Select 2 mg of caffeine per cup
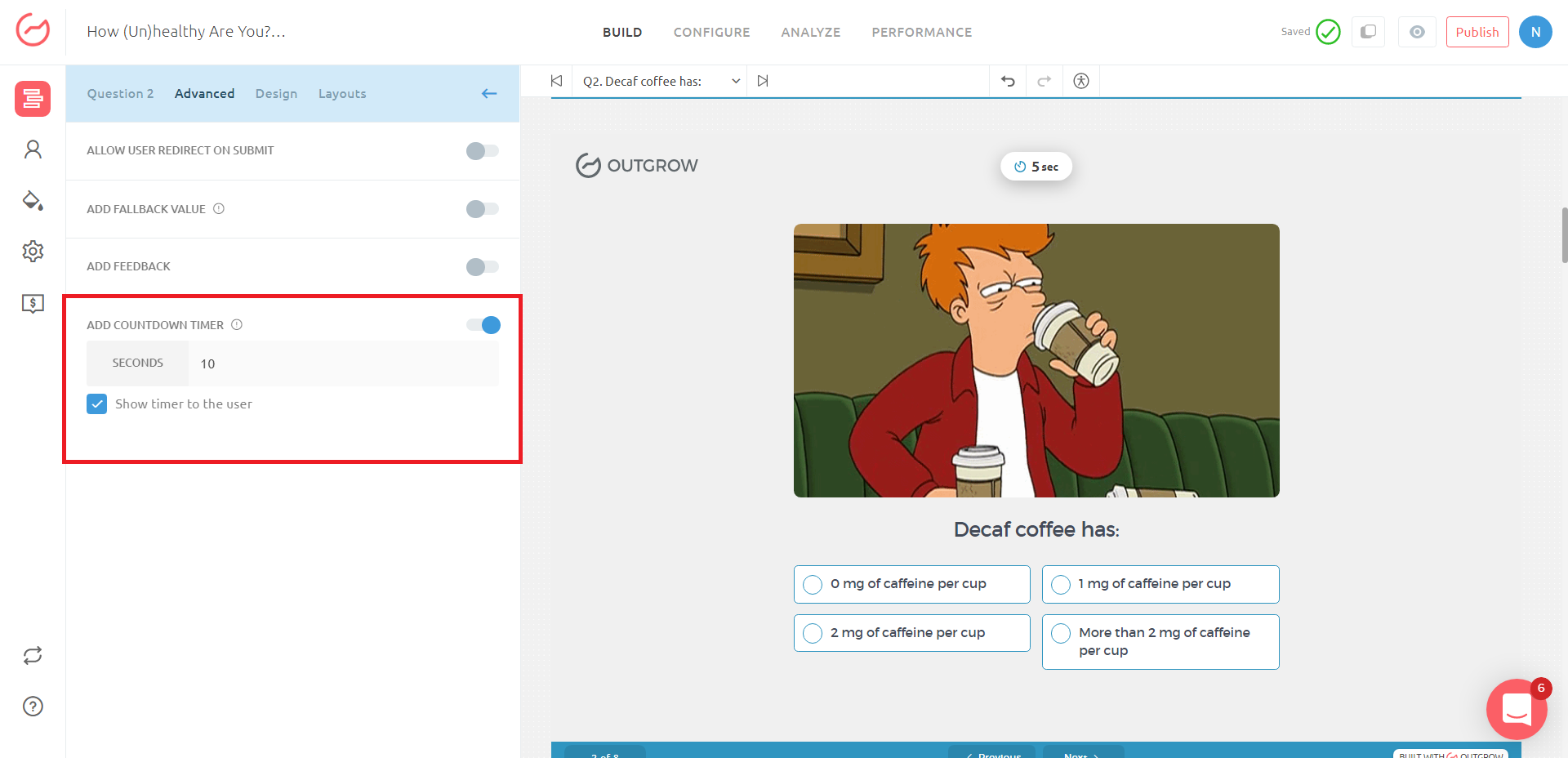This screenshot has width=1568, height=758. pyautogui.click(x=912, y=633)
